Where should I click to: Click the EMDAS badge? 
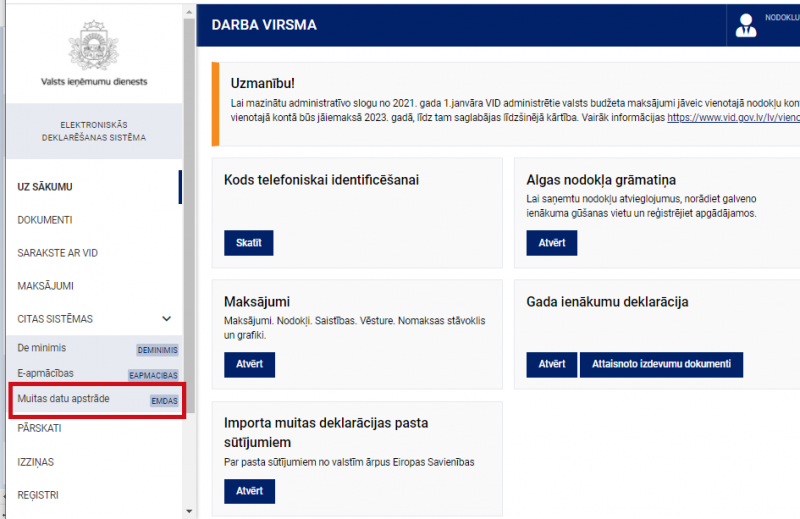pos(164,401)
